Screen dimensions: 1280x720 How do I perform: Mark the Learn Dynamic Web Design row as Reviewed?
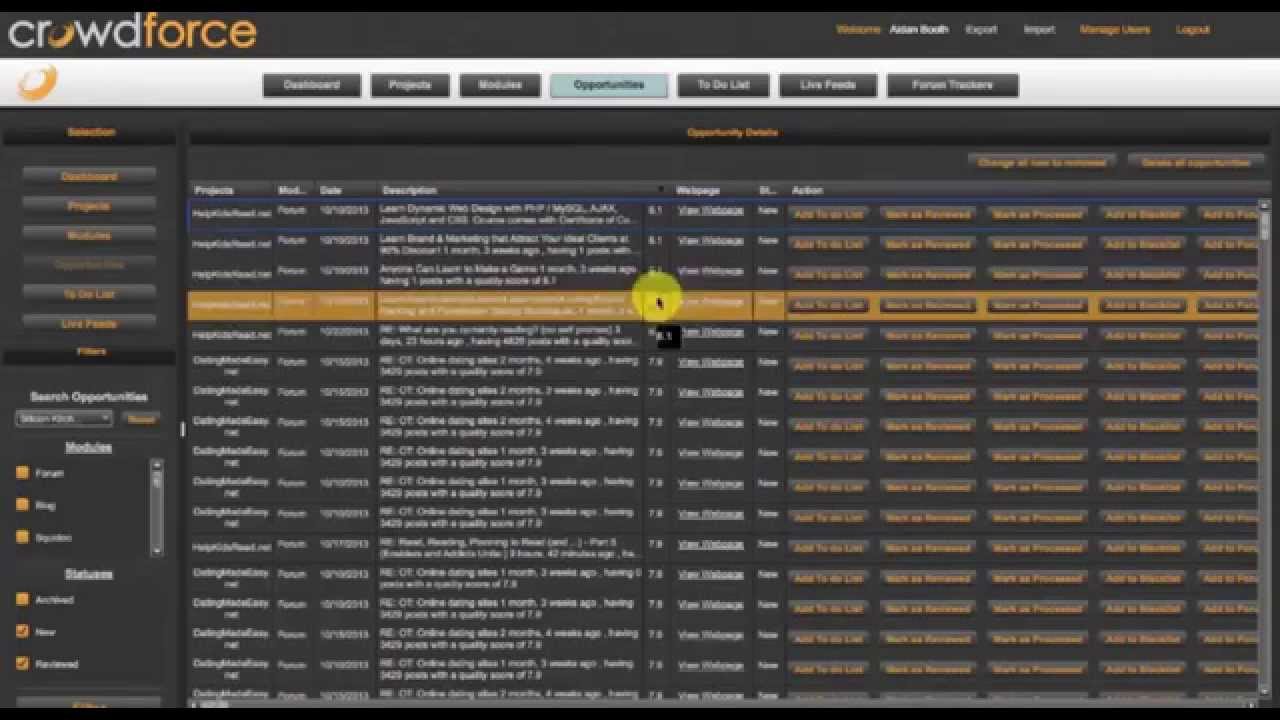pyautogui.click(x=927, y=214)
